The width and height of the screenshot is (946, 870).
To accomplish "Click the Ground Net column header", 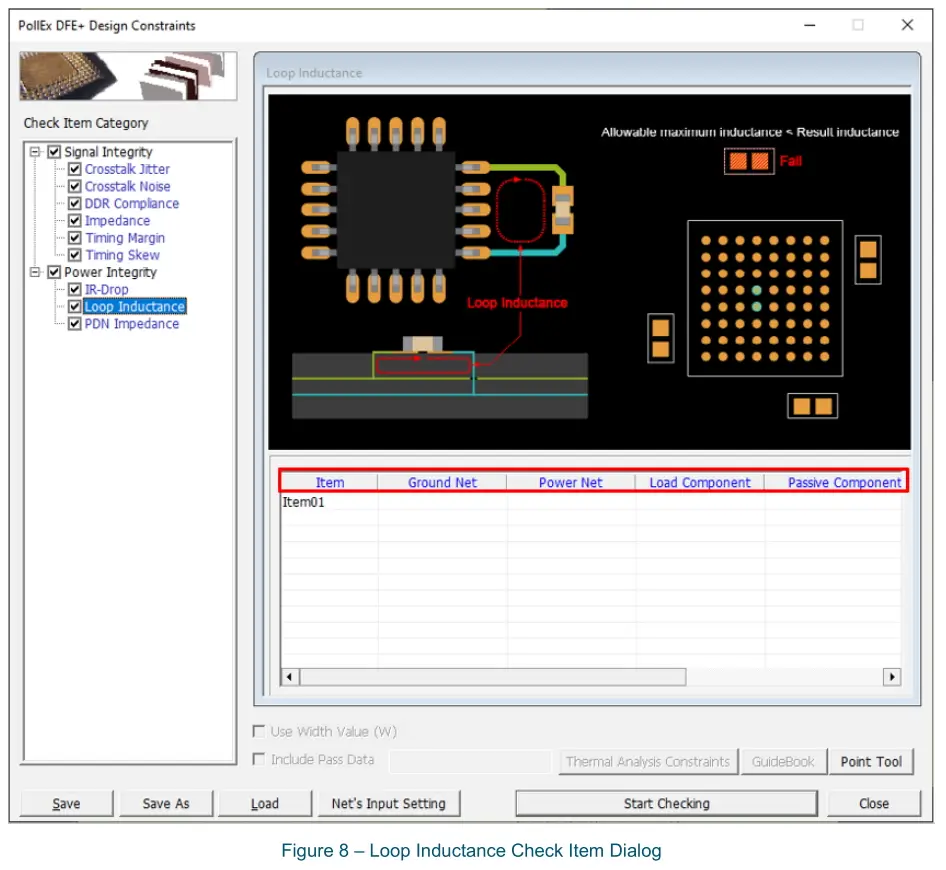I will pos(442,483).
